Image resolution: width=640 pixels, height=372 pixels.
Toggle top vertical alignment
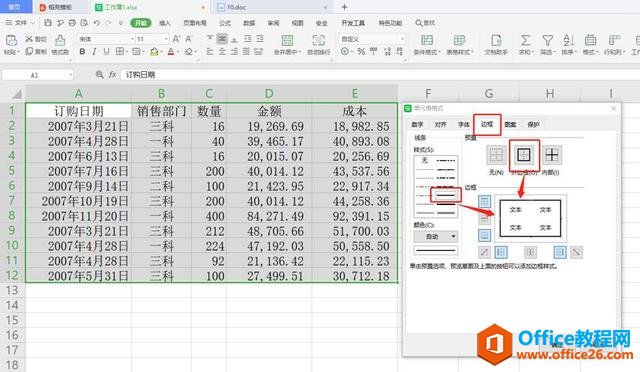tap(210, 39)
